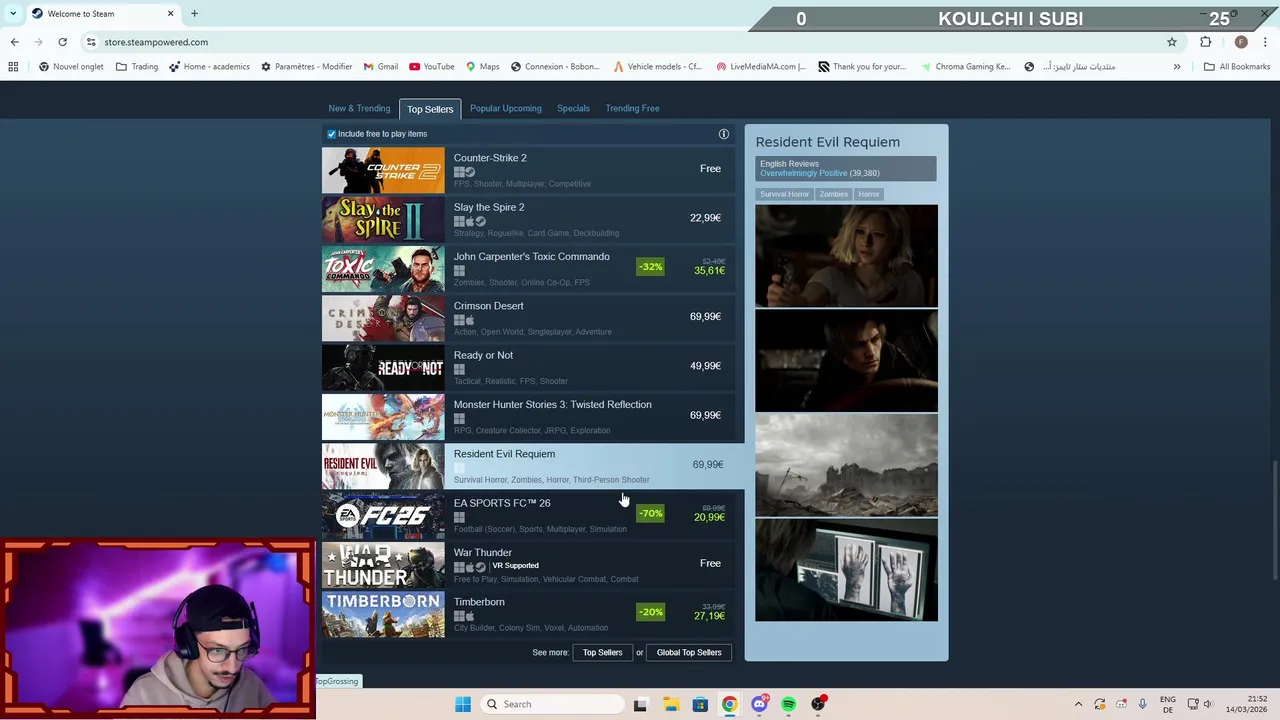
Task: Select the Top Sellers tab
Action: (x=430, y=109)
